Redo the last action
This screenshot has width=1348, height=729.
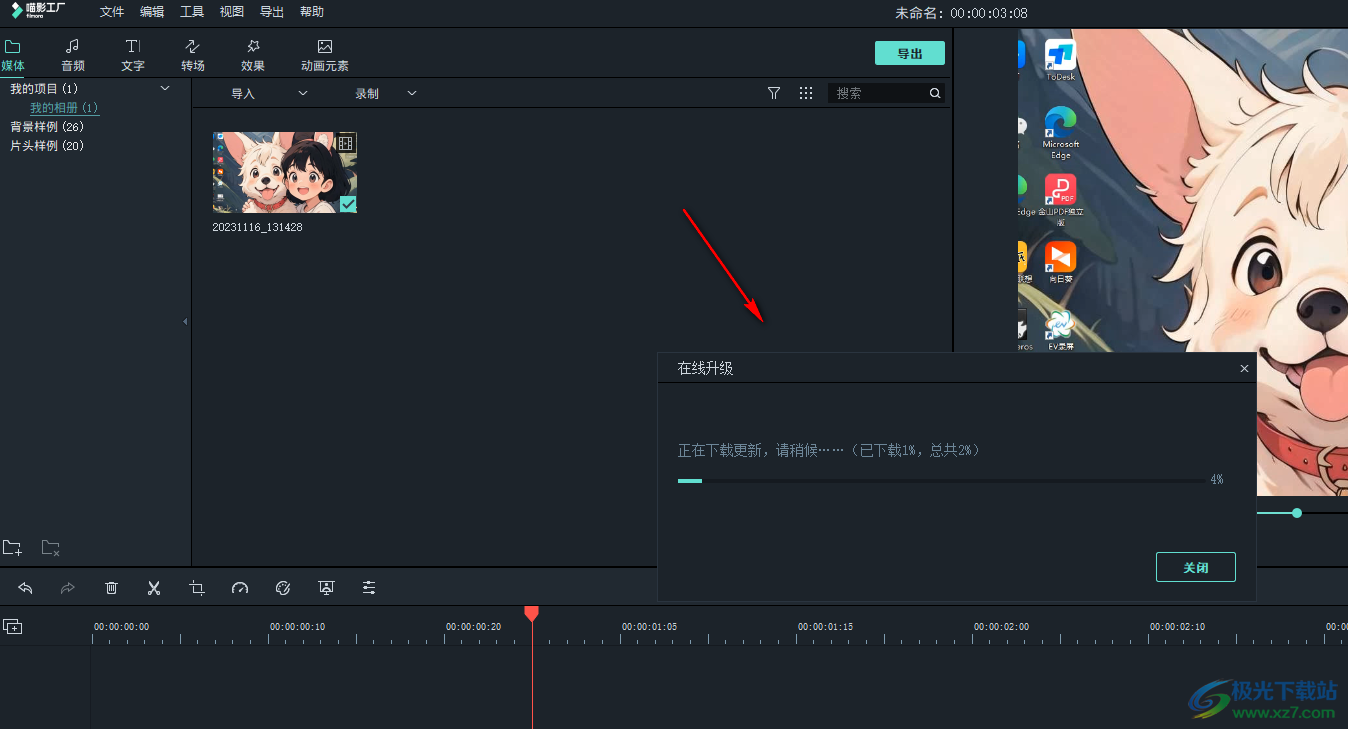tap(68, 588)
